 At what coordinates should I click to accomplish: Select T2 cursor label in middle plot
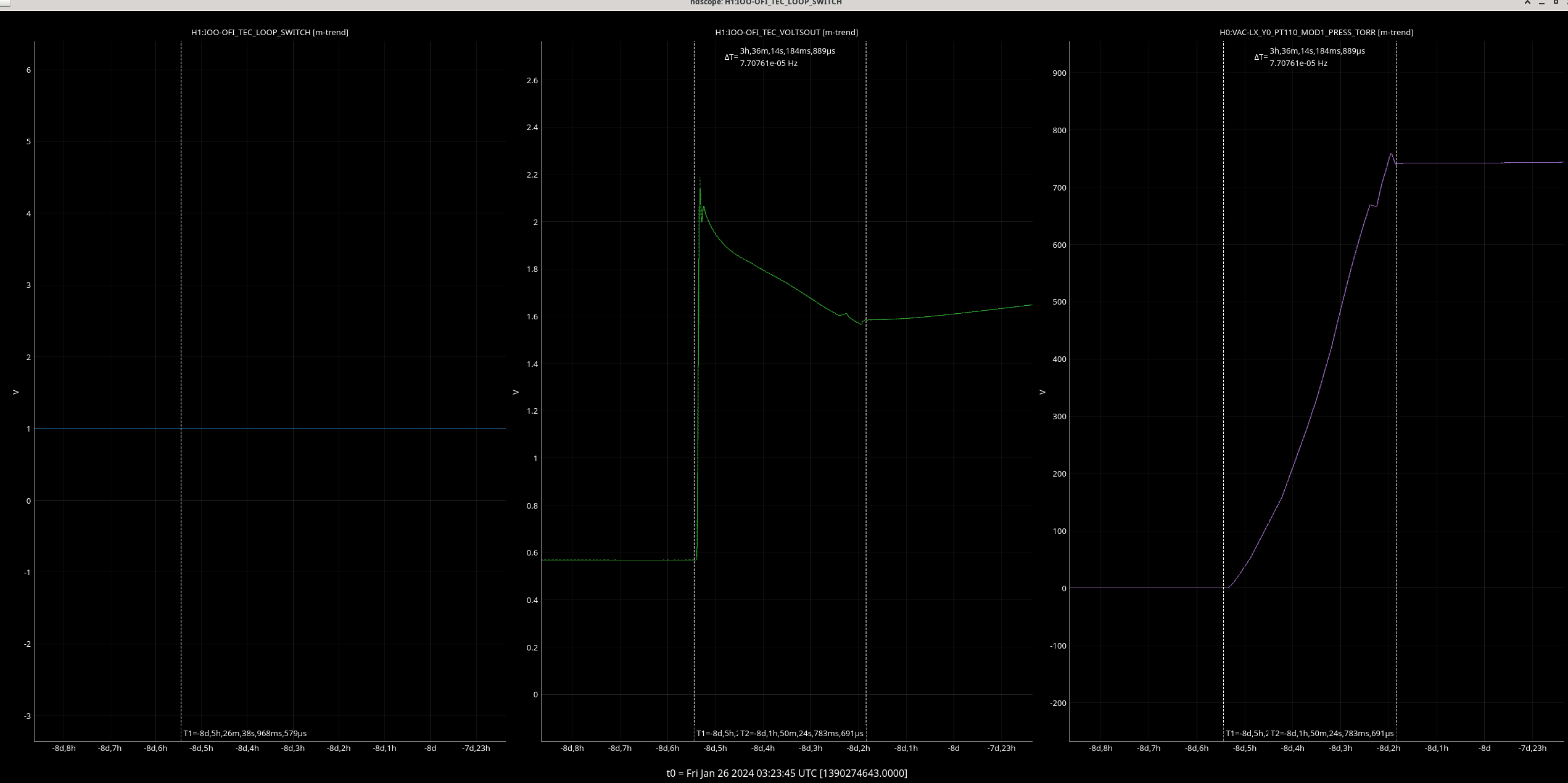click(801, 733)
